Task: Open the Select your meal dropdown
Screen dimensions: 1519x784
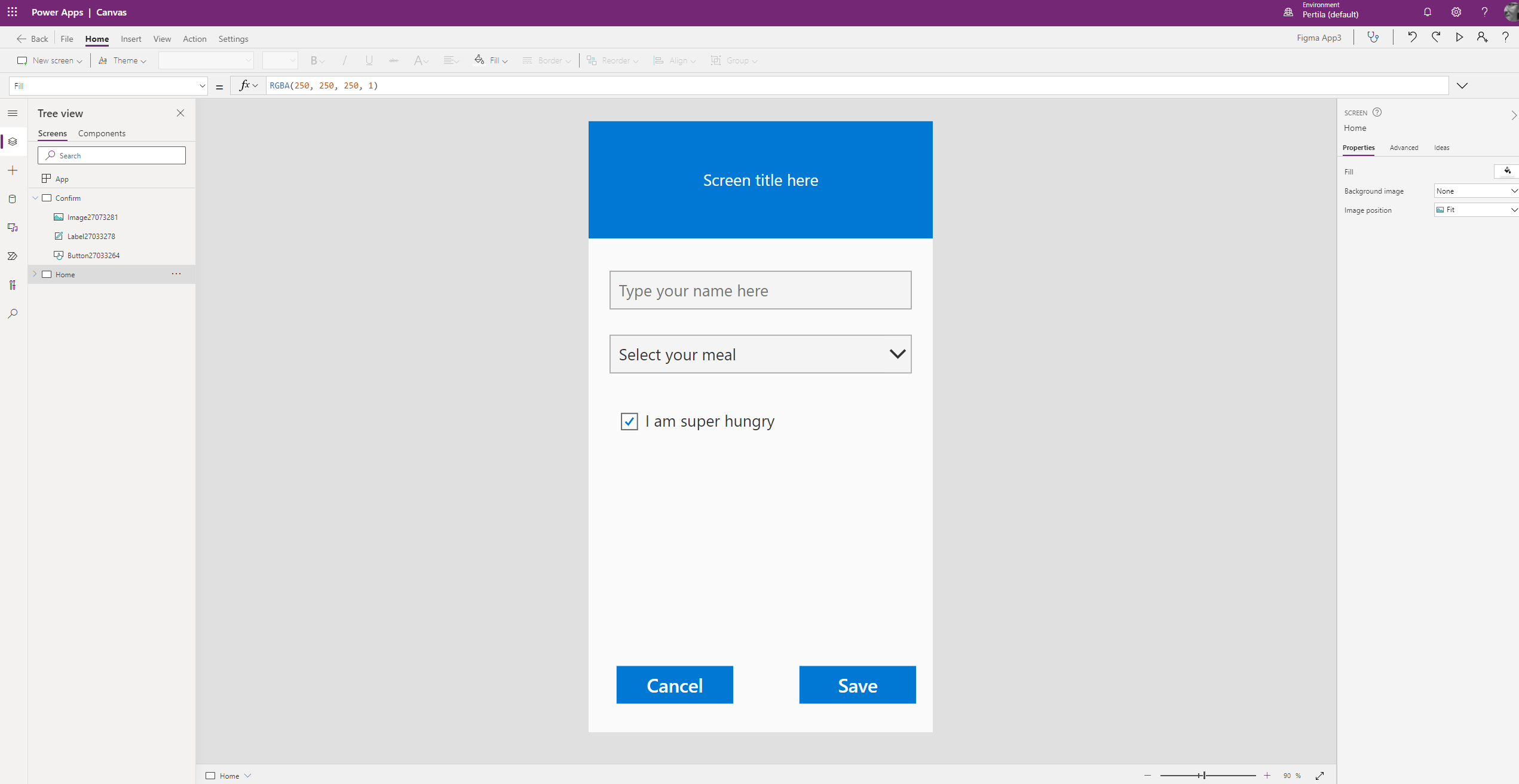Action: coord(760,354)
